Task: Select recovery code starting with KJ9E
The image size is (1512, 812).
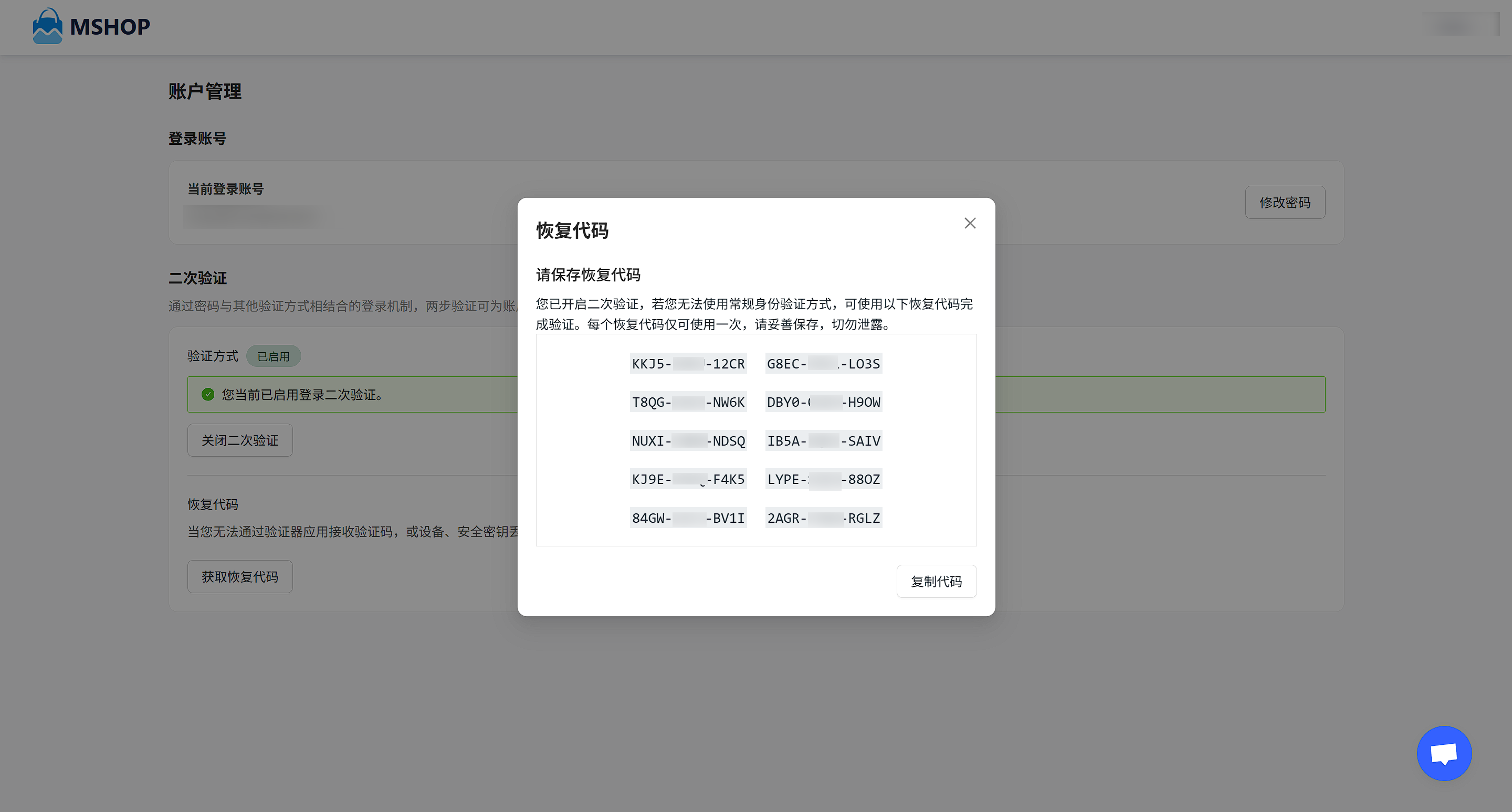Action: click(x=688, y=479)
